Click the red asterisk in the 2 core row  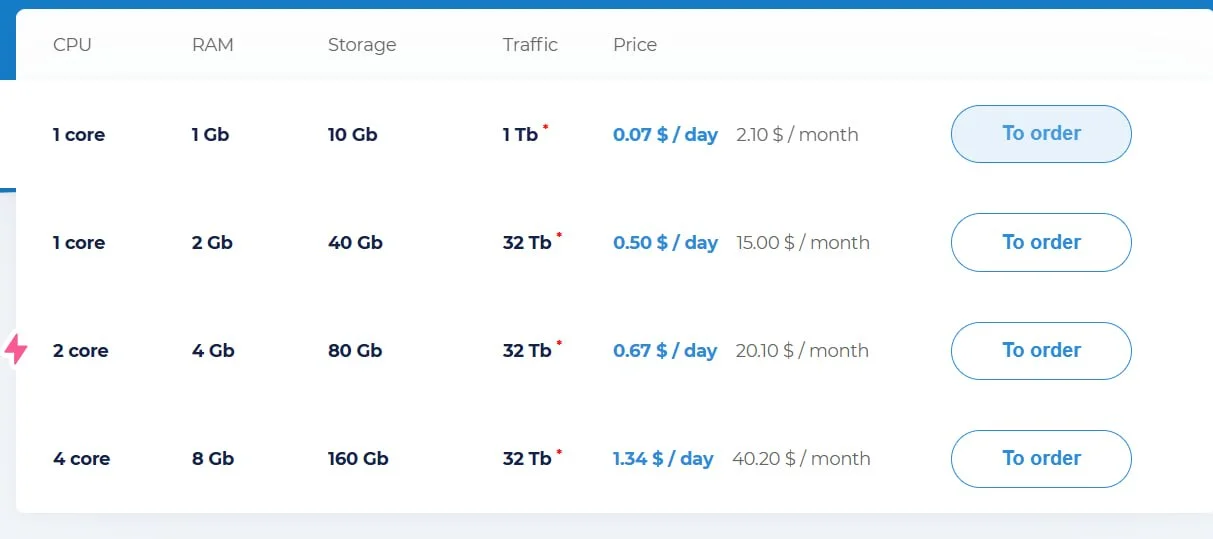click(559, 344)
